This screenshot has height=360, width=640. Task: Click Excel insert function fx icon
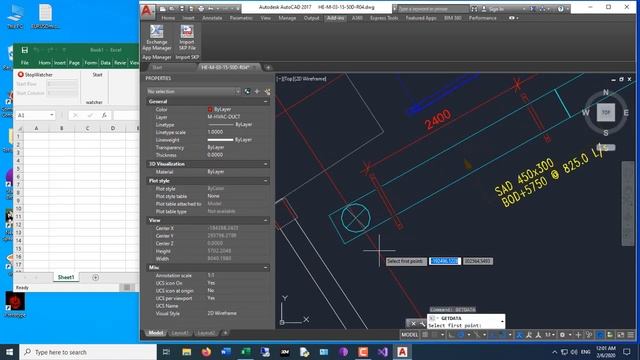[x=104, y=116]
